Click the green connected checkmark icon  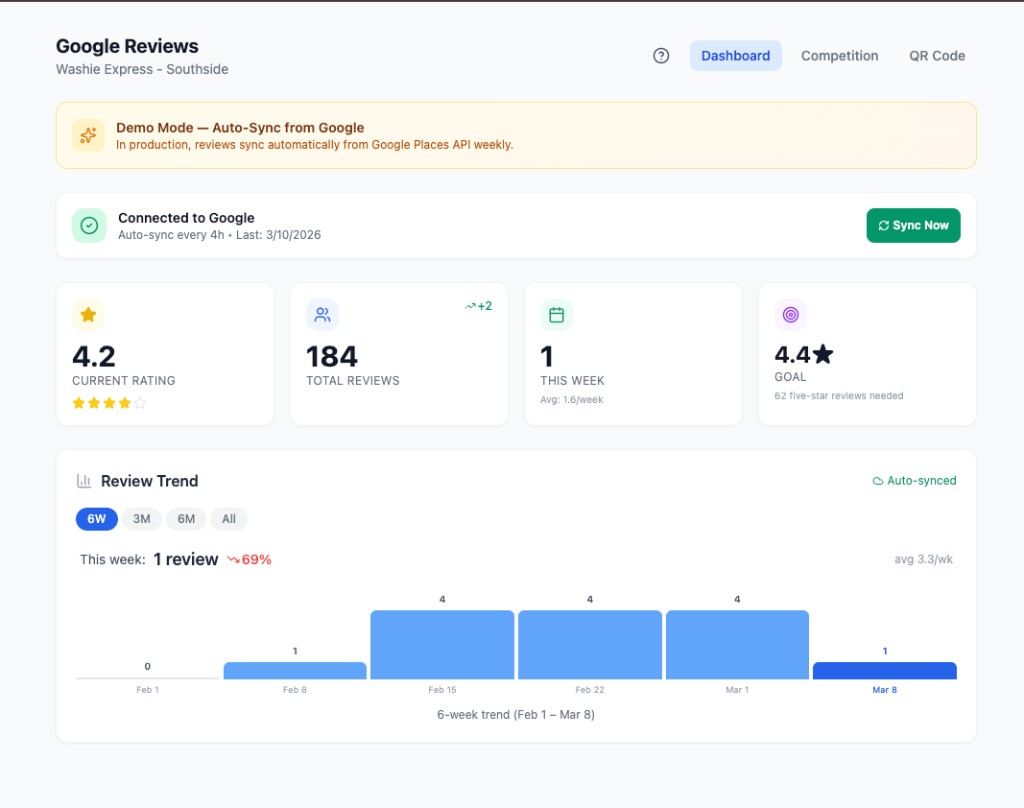[x=89, y=225]
